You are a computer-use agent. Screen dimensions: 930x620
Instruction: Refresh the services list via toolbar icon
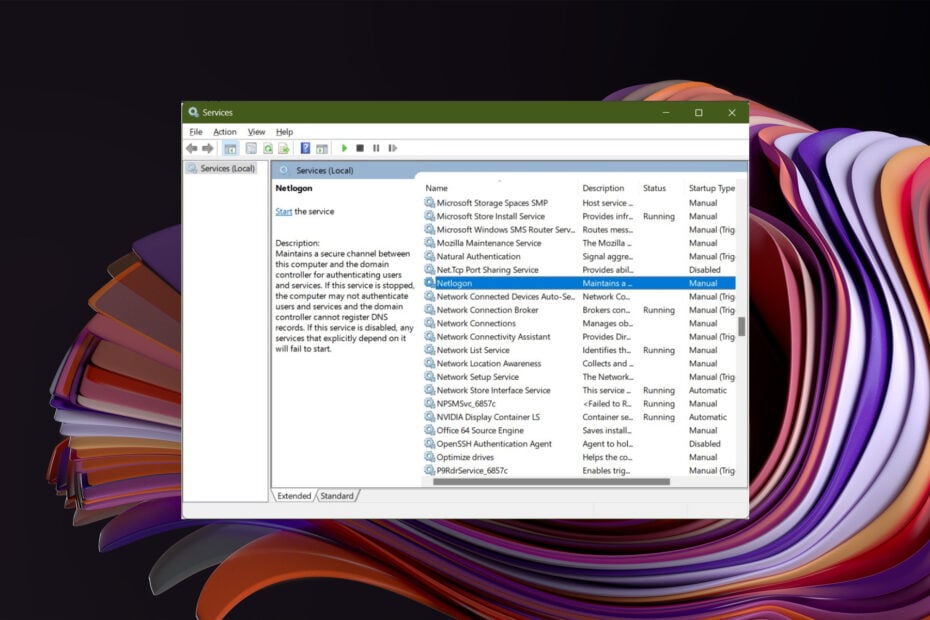268,148
